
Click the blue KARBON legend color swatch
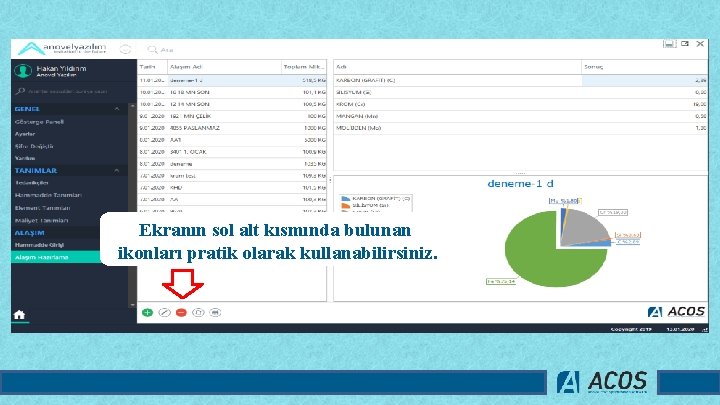click(346, 198)
